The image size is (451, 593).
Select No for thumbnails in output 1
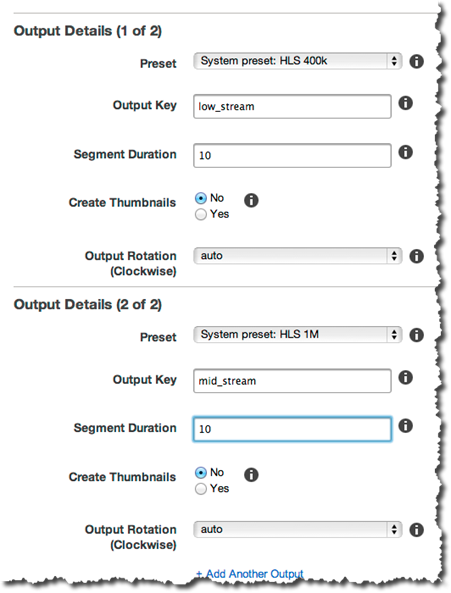201,198
